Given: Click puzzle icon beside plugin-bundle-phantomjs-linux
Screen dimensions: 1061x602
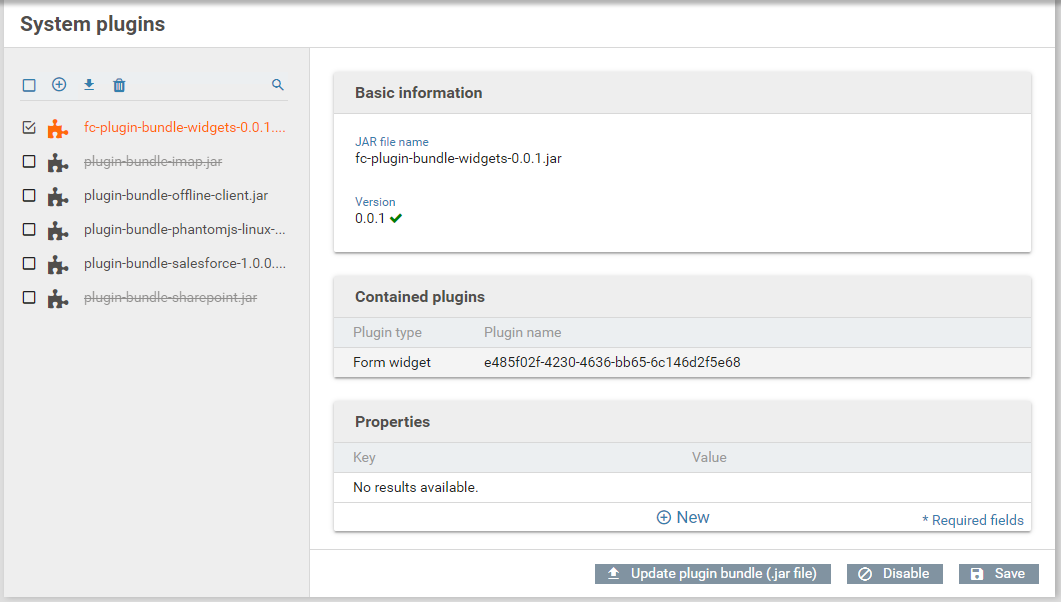Looking at the screenshot, I should pos(58,230).
